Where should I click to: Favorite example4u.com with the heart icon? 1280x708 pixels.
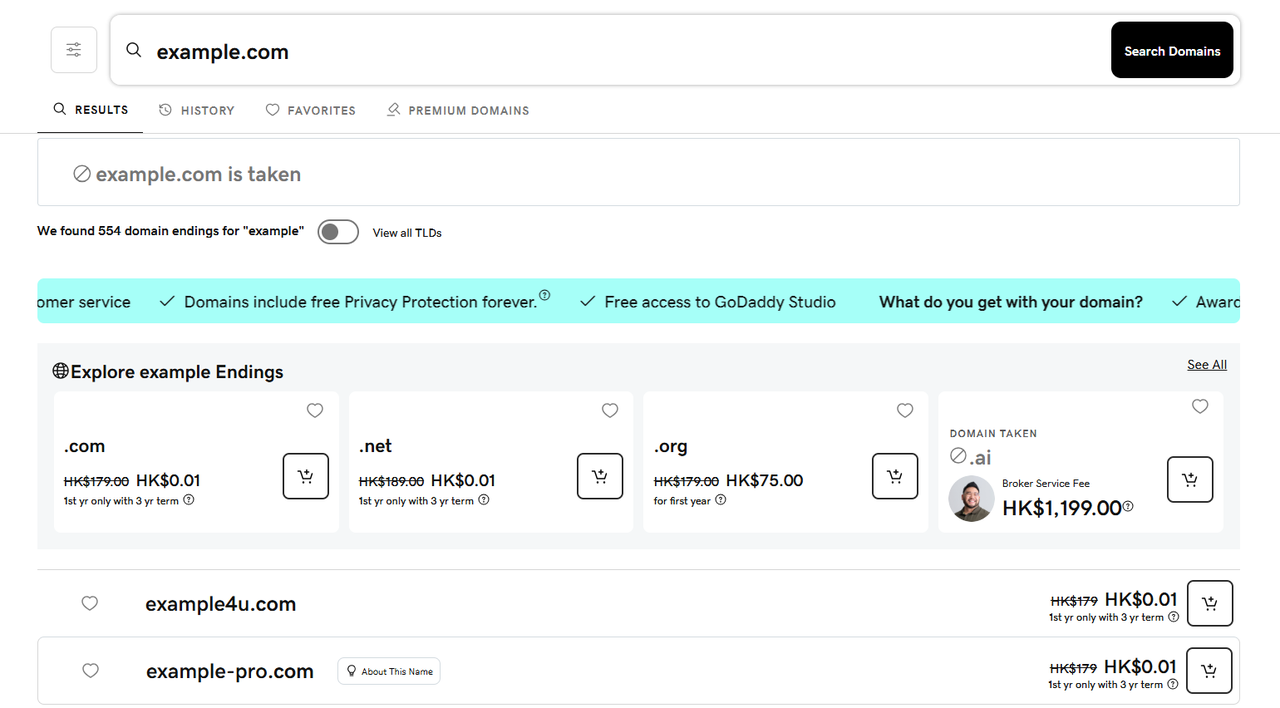pos(90,603)
